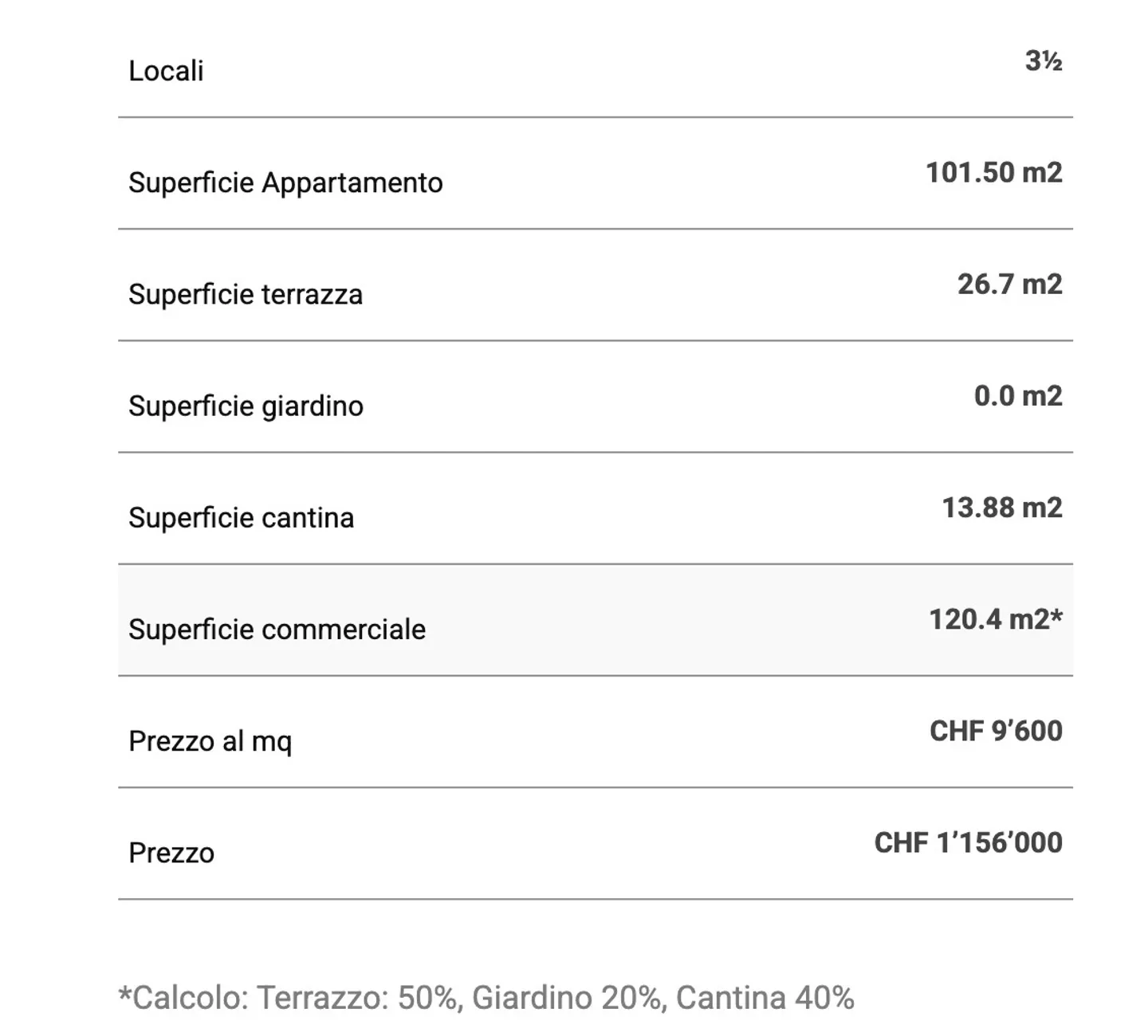Select the 3½ rooms value
Viewport: 1148px width, 1036px height.
1043,61
